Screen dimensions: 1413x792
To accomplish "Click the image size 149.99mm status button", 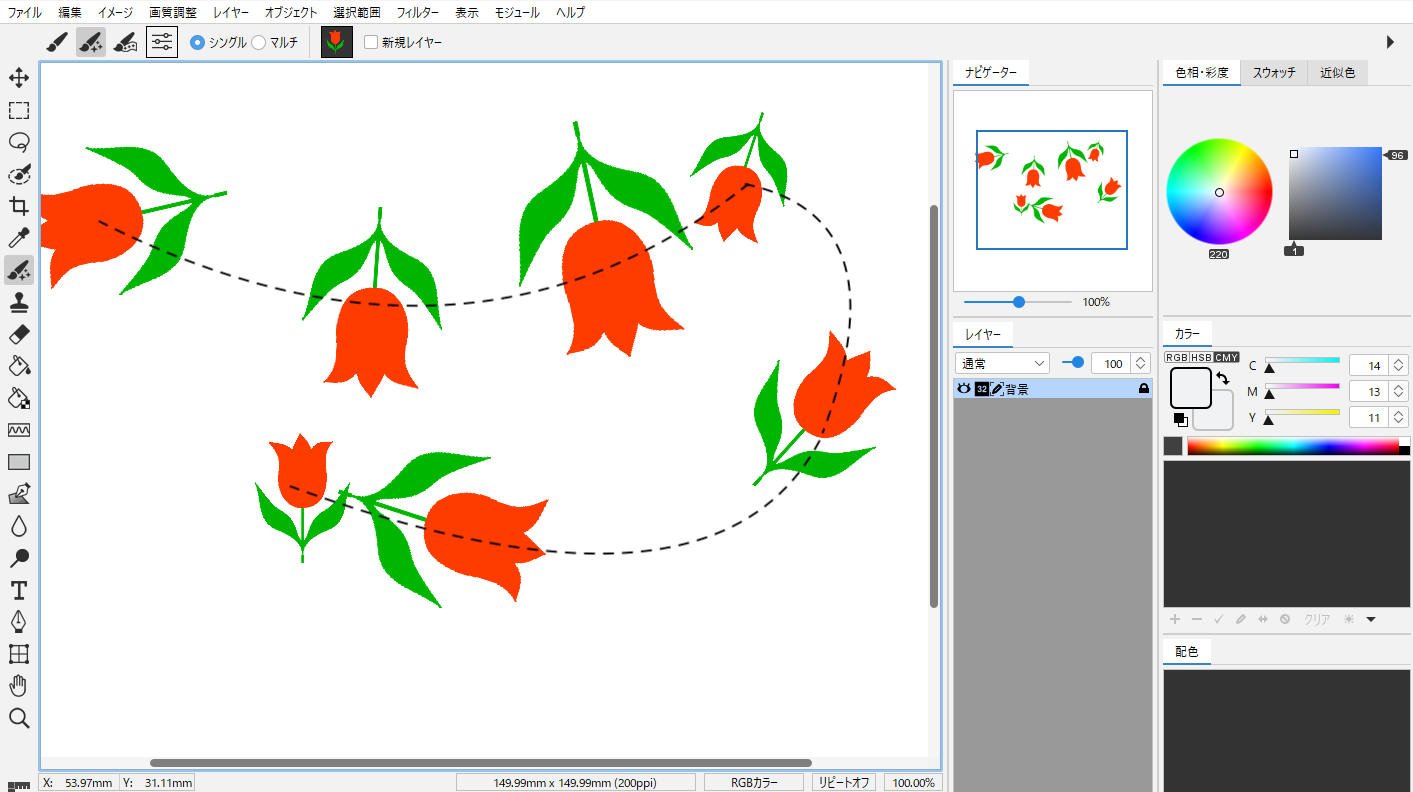I will pyautogui.click(x=575, y=783).
